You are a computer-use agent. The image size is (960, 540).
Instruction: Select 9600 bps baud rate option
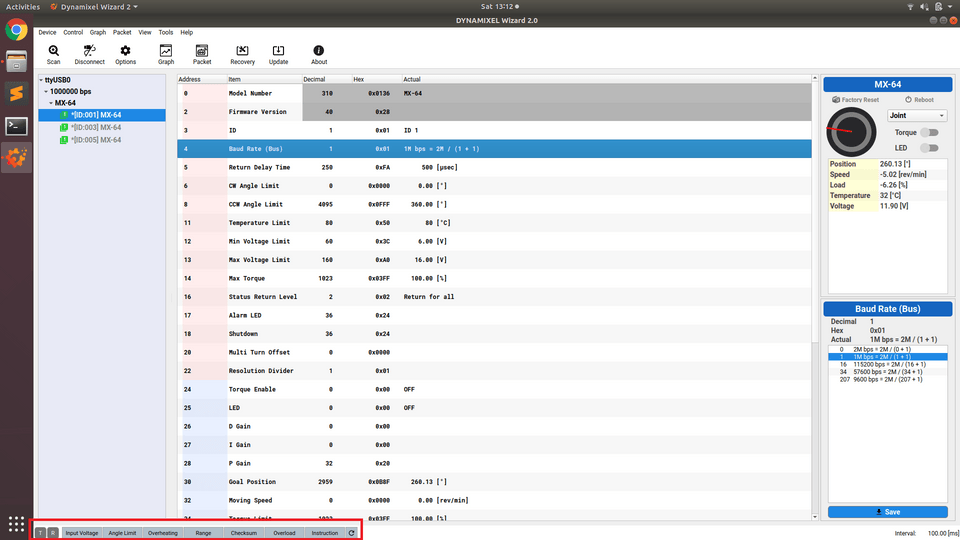pos(888,379)
